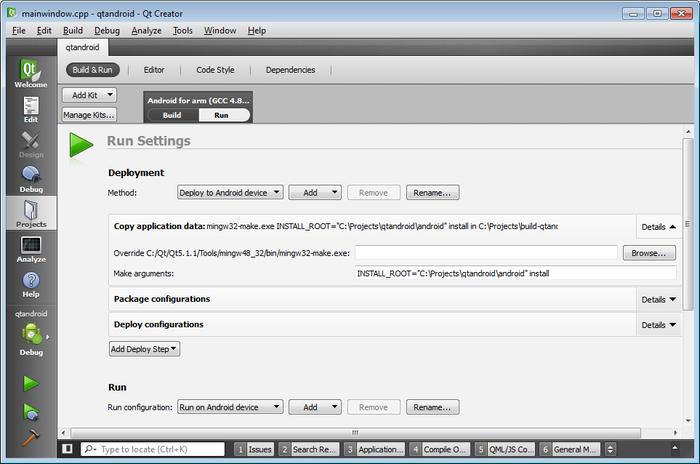Switch to the Build & Run tab
The image size is (700, 464).
pyautogui.click(x=92, y=70)
